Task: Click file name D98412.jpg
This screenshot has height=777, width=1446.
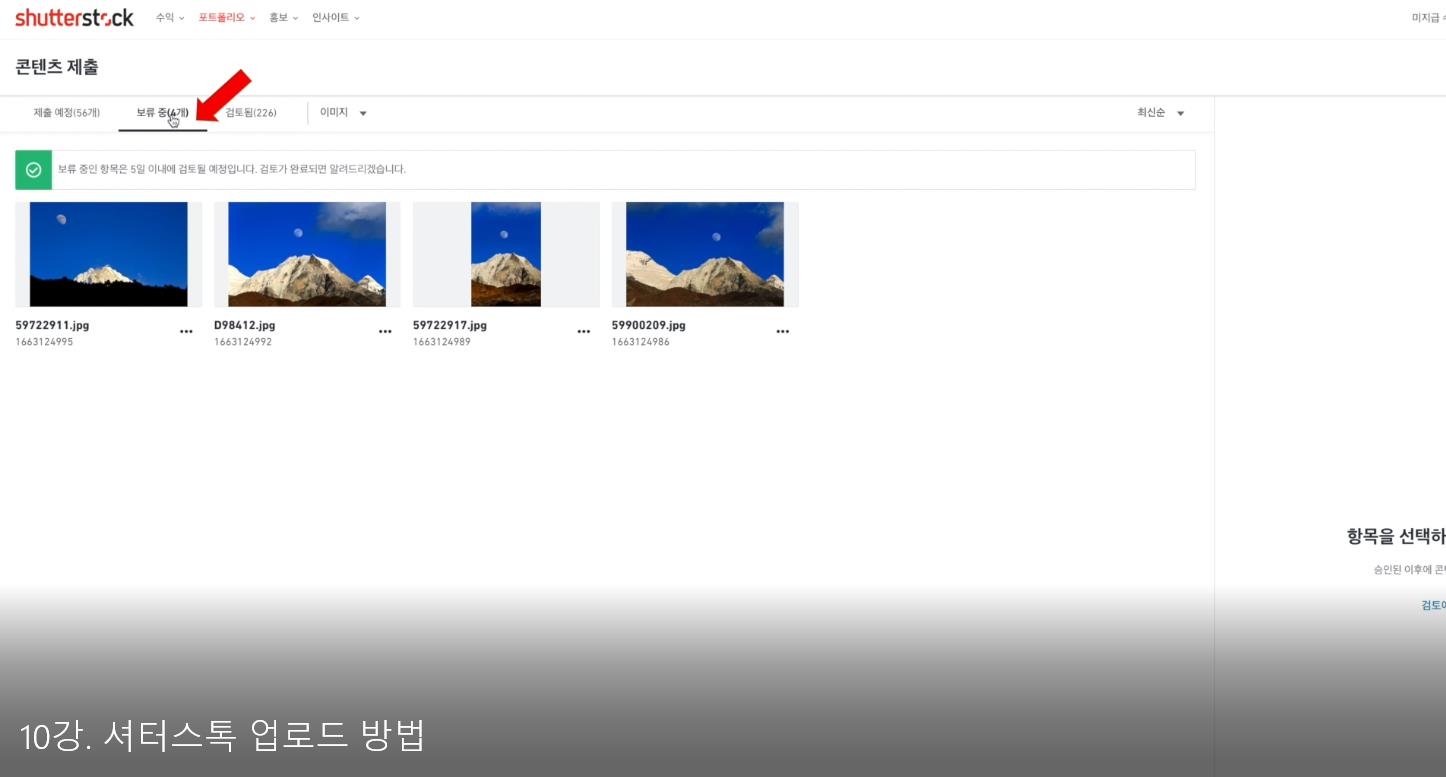Action: coord(245,326)
